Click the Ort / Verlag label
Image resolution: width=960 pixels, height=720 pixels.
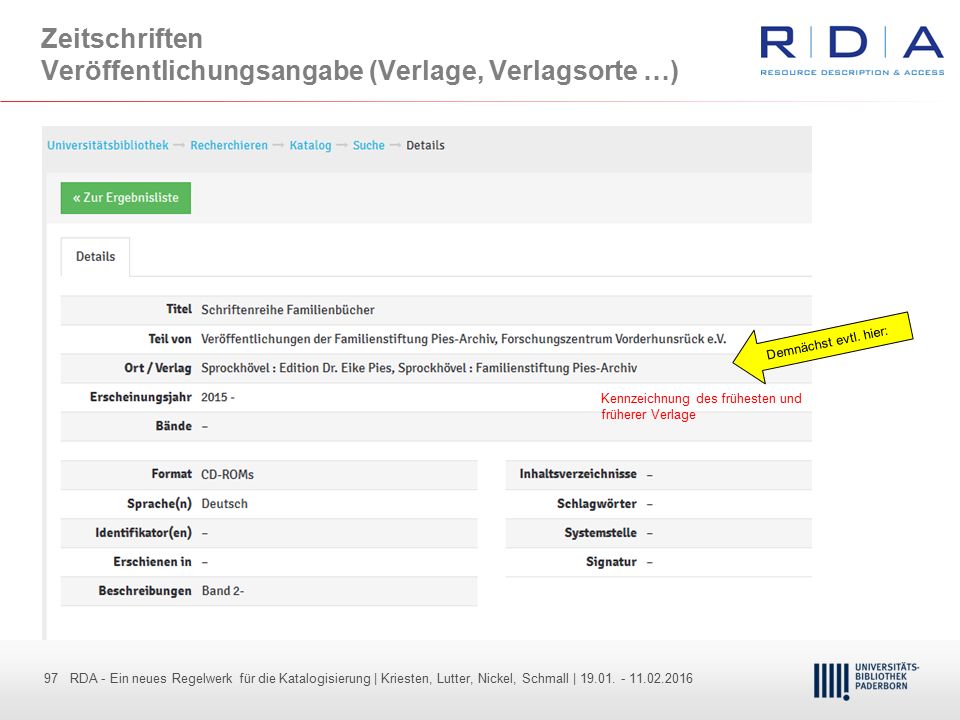click(x=158, y=368)
